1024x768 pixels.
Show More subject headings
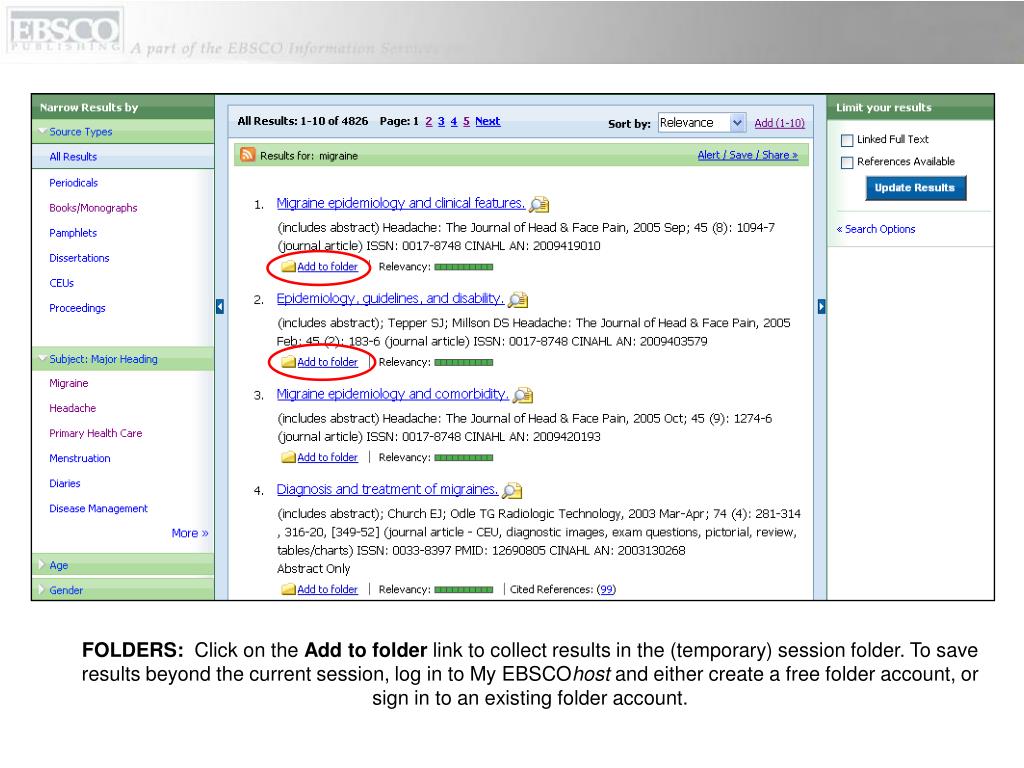pos(190,533)
